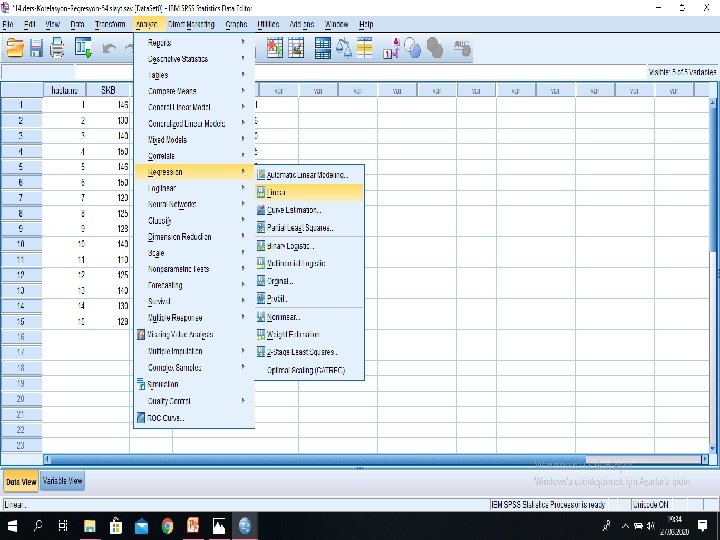Click the Value Labels toolbar icon
Image resolution: width=720 pixels, height=540 pixels.
391,48
